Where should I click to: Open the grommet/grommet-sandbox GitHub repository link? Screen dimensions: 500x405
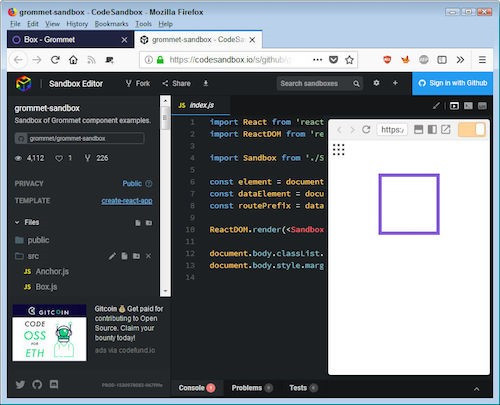(79, 138)
